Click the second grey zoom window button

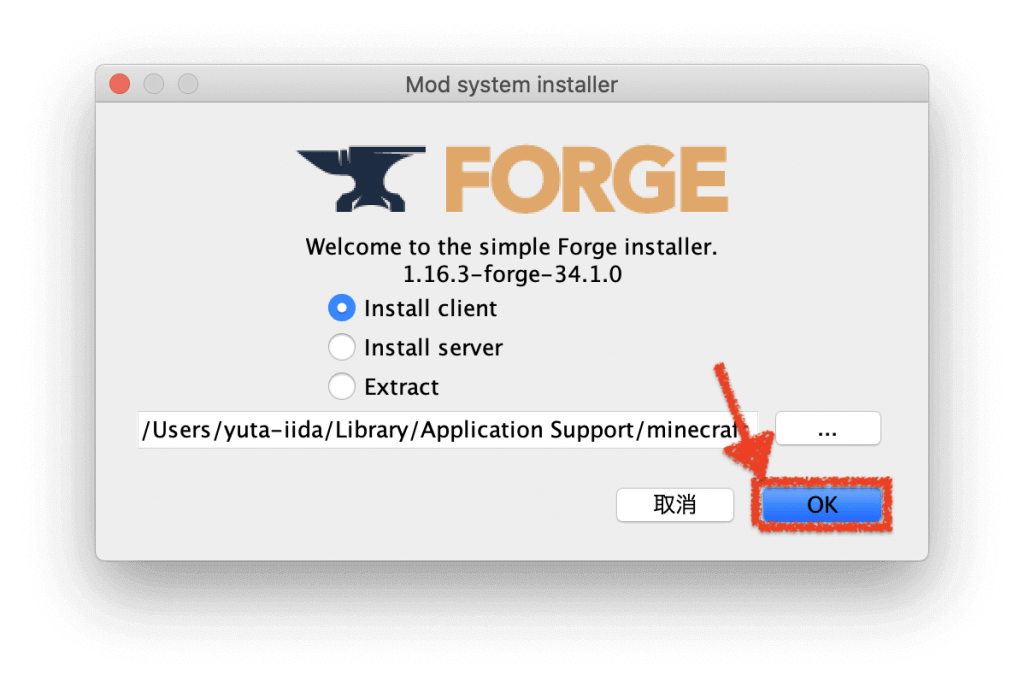coord(188,84)
